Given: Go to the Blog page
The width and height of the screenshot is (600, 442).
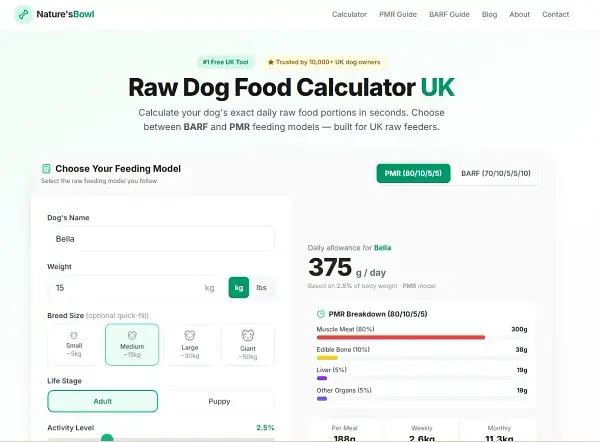Looking at the screenshot, I should [489, 15].
